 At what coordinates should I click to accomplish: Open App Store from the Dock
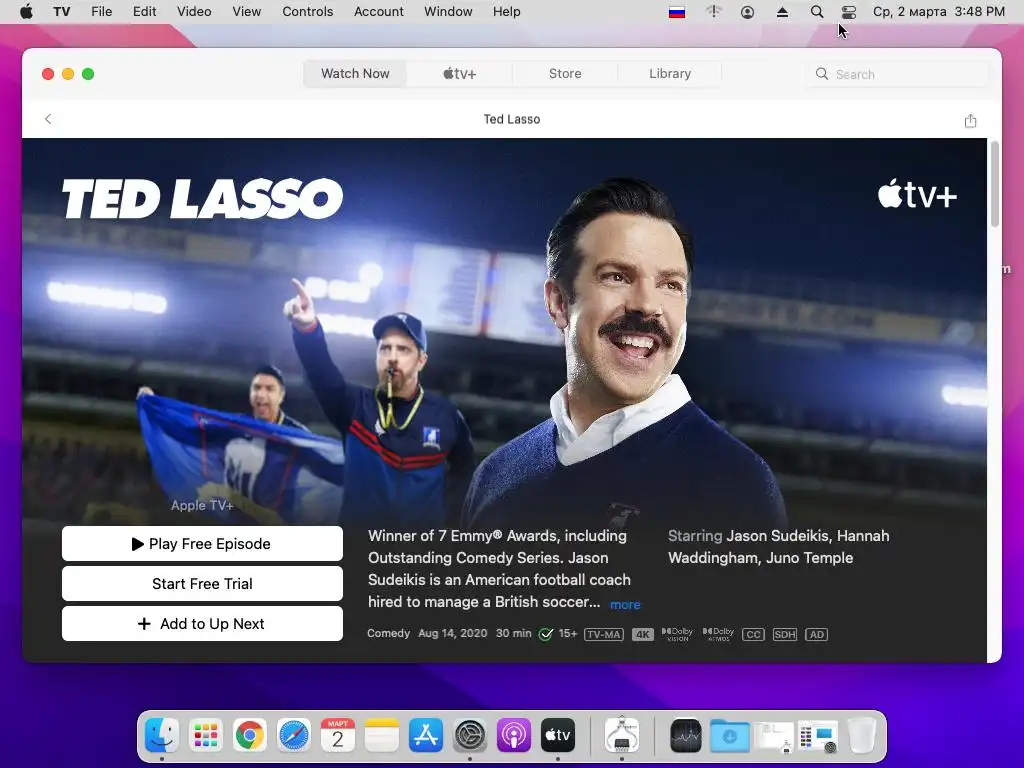(x=426, y=736)
